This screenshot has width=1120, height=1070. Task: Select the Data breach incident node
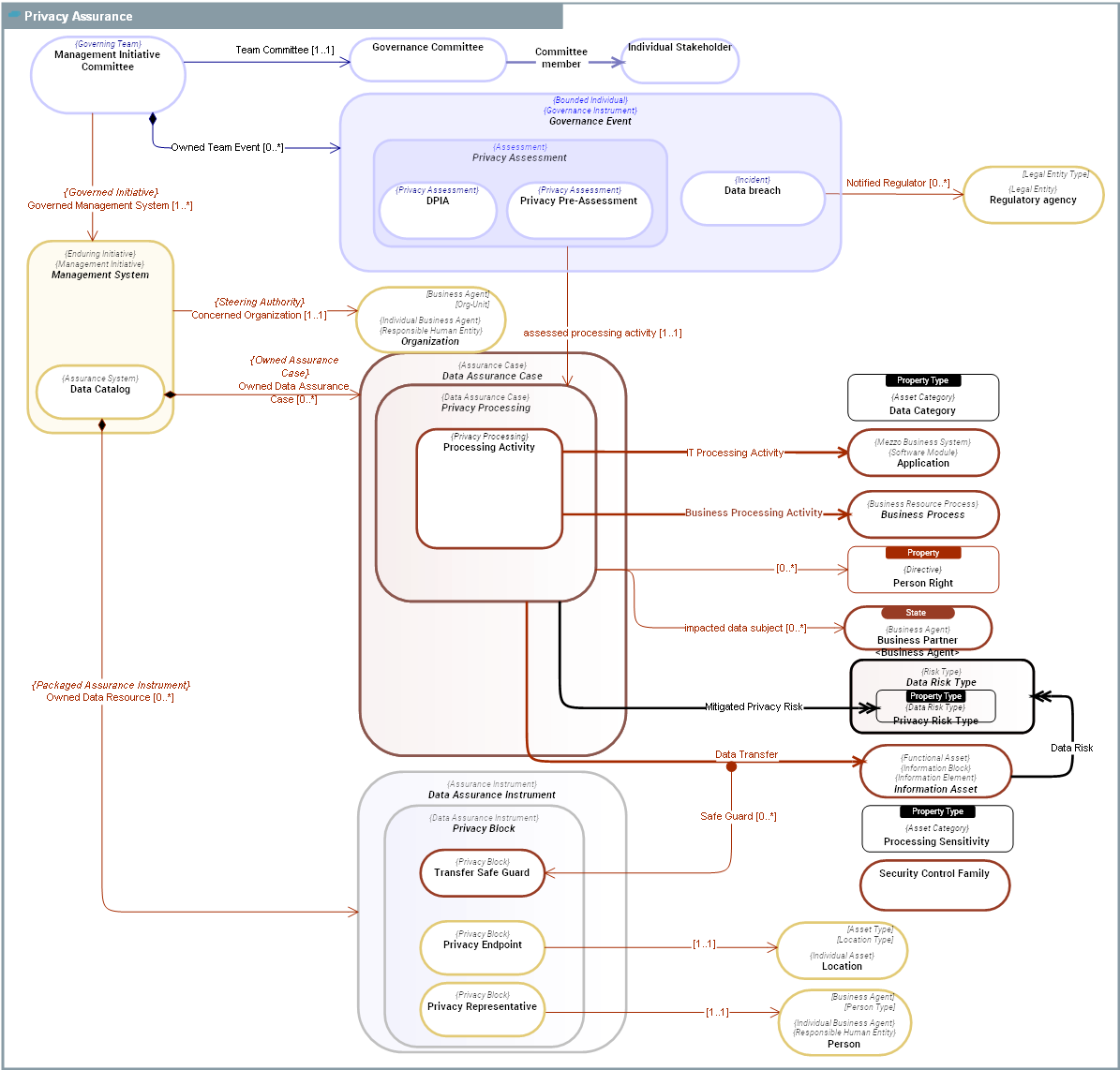point(754,197)
